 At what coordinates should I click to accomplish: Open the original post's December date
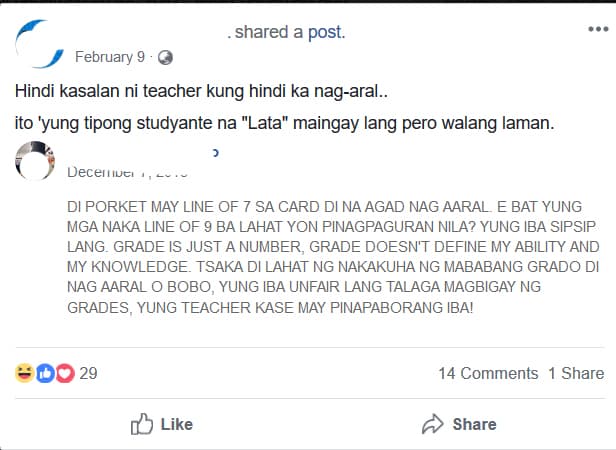point(127,172)
